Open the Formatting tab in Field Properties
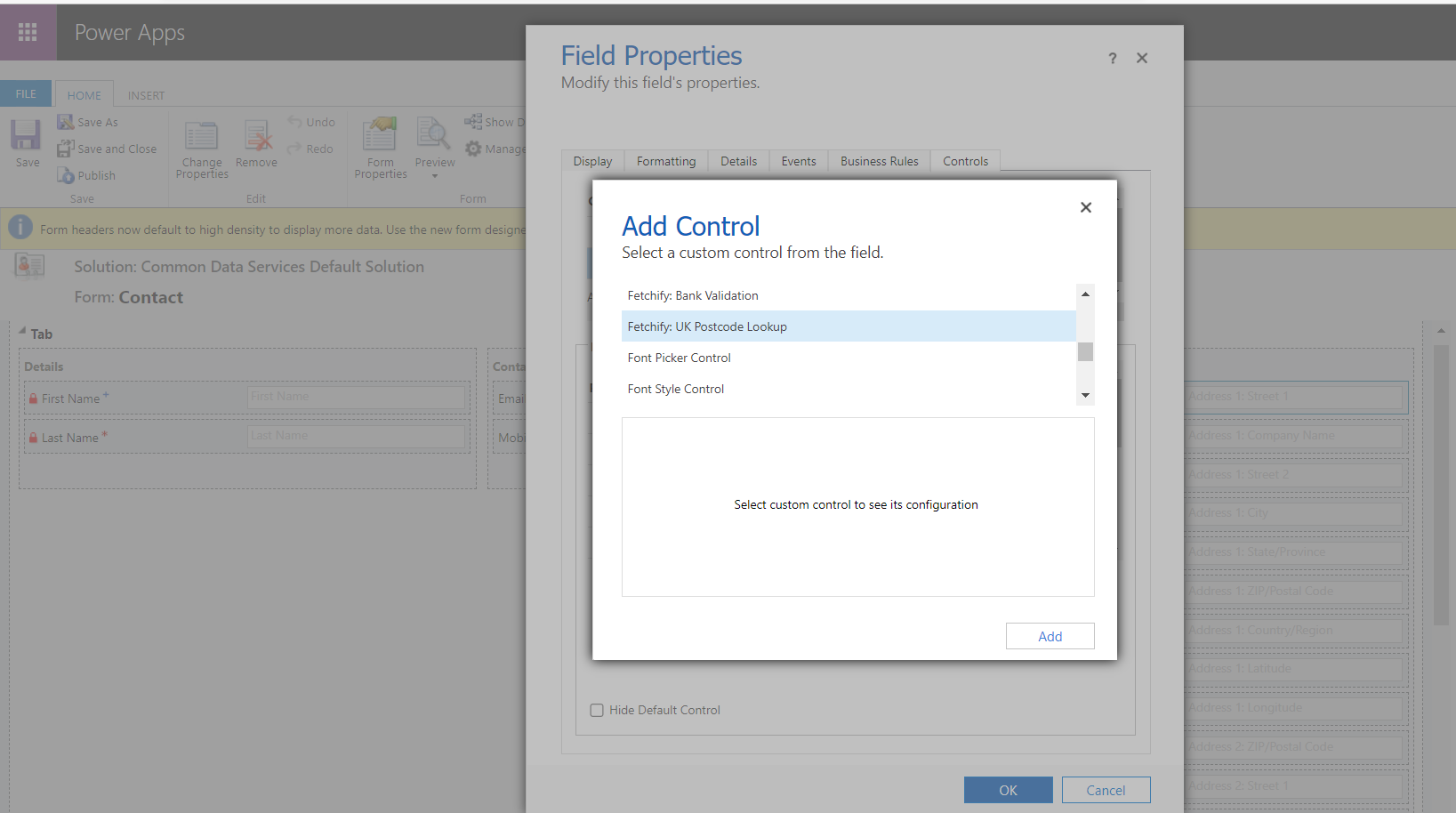 pyautogui.click(x=666, y=161)
